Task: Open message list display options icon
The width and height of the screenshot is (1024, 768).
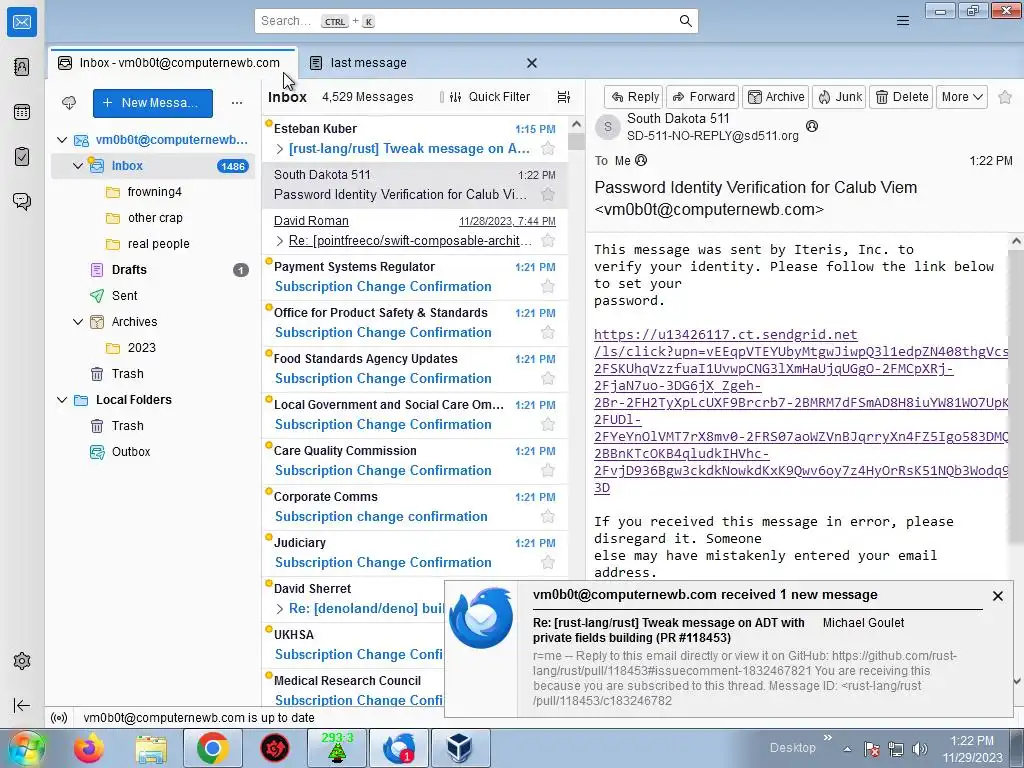Action: [x=564, y=97]
